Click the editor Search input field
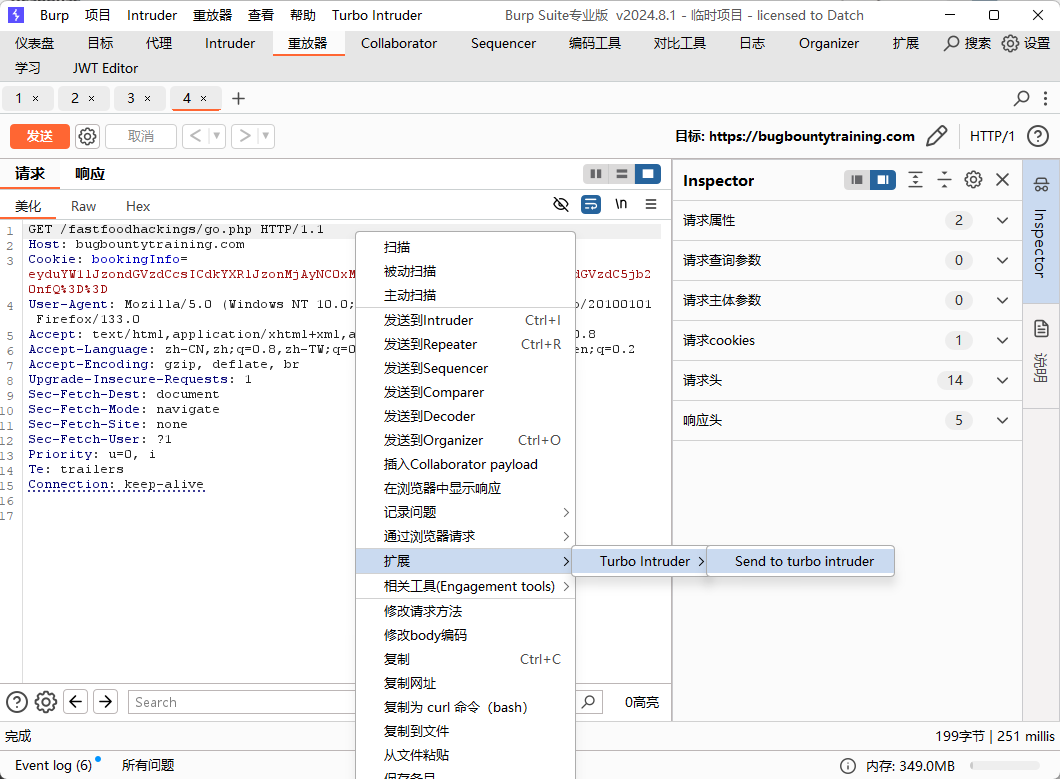The image size is (1060, 779). coord(241,702)
